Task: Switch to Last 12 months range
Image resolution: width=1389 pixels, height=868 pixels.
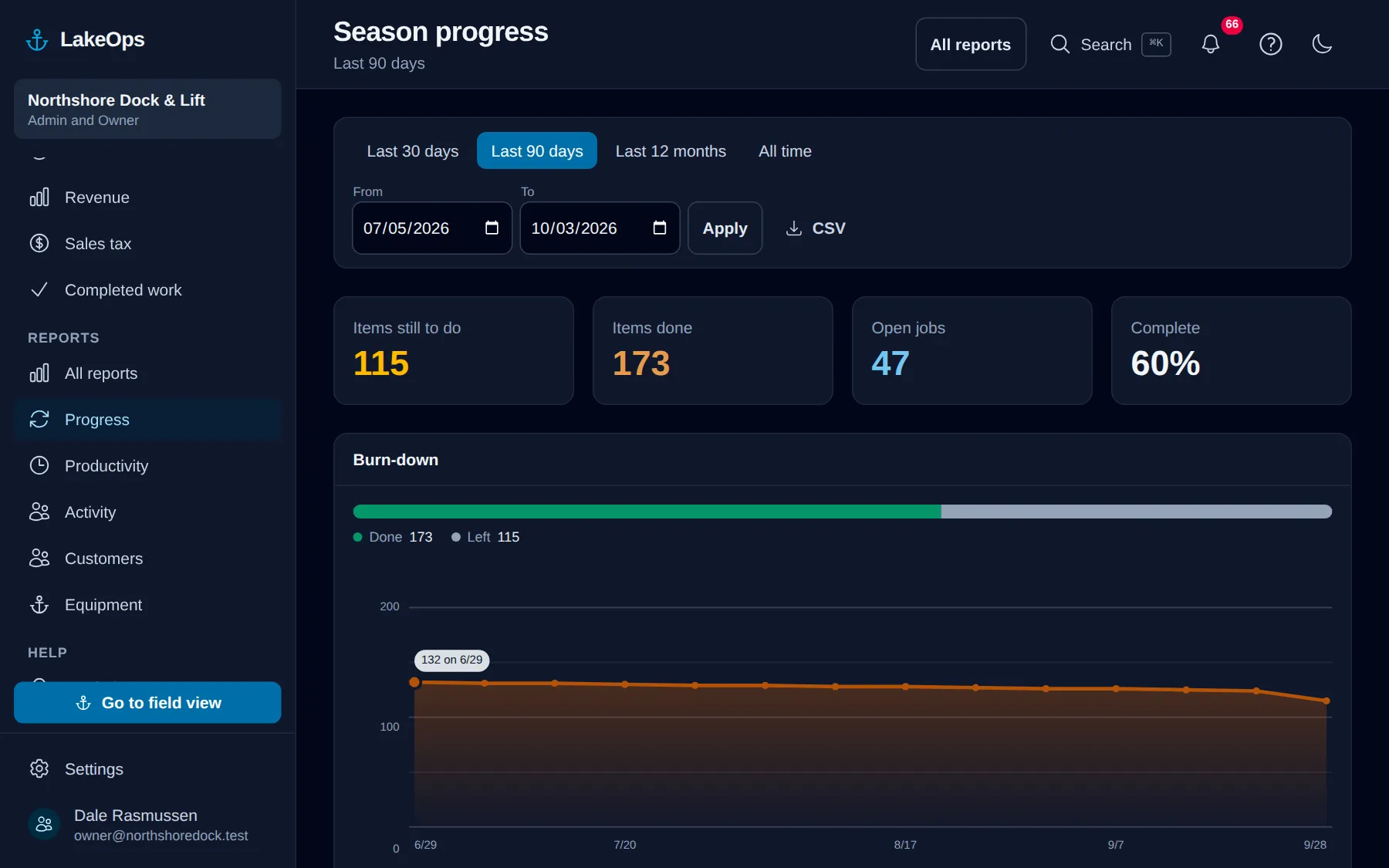Action: (671, 151)
